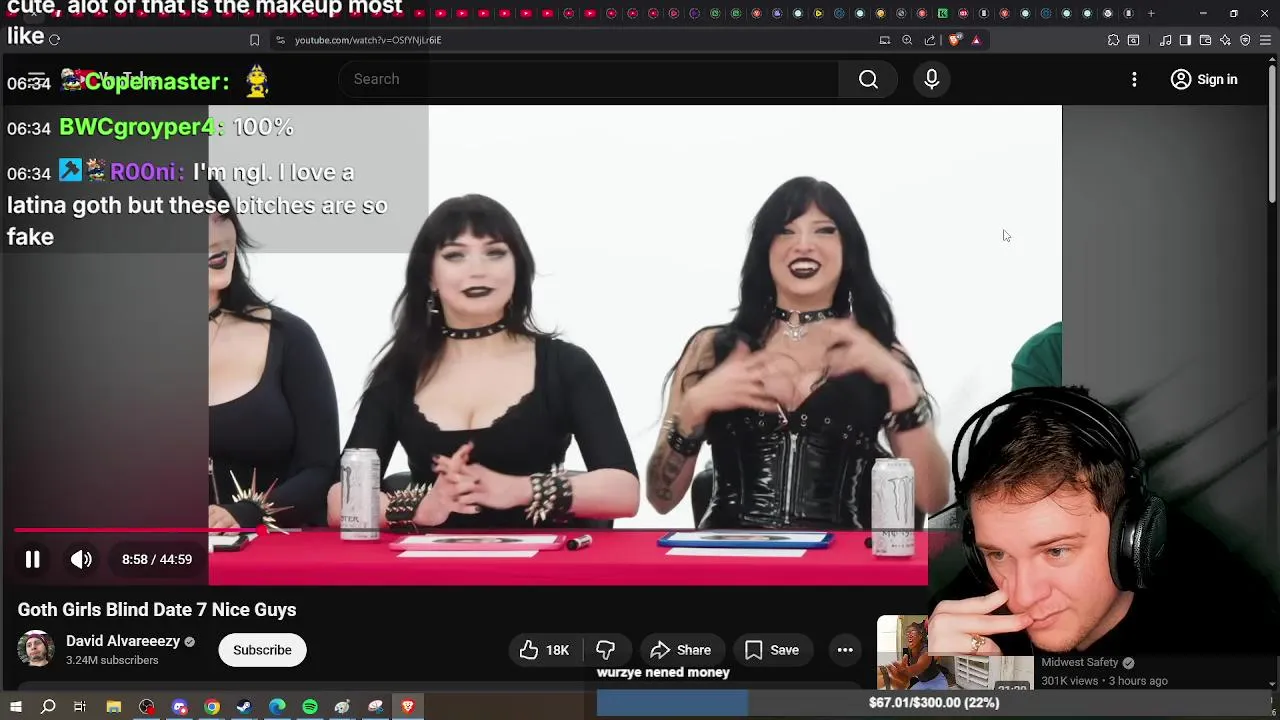
Task: Open the browser zoom magnifier icon
Action: pyautogui.click(x=907, y=40)
